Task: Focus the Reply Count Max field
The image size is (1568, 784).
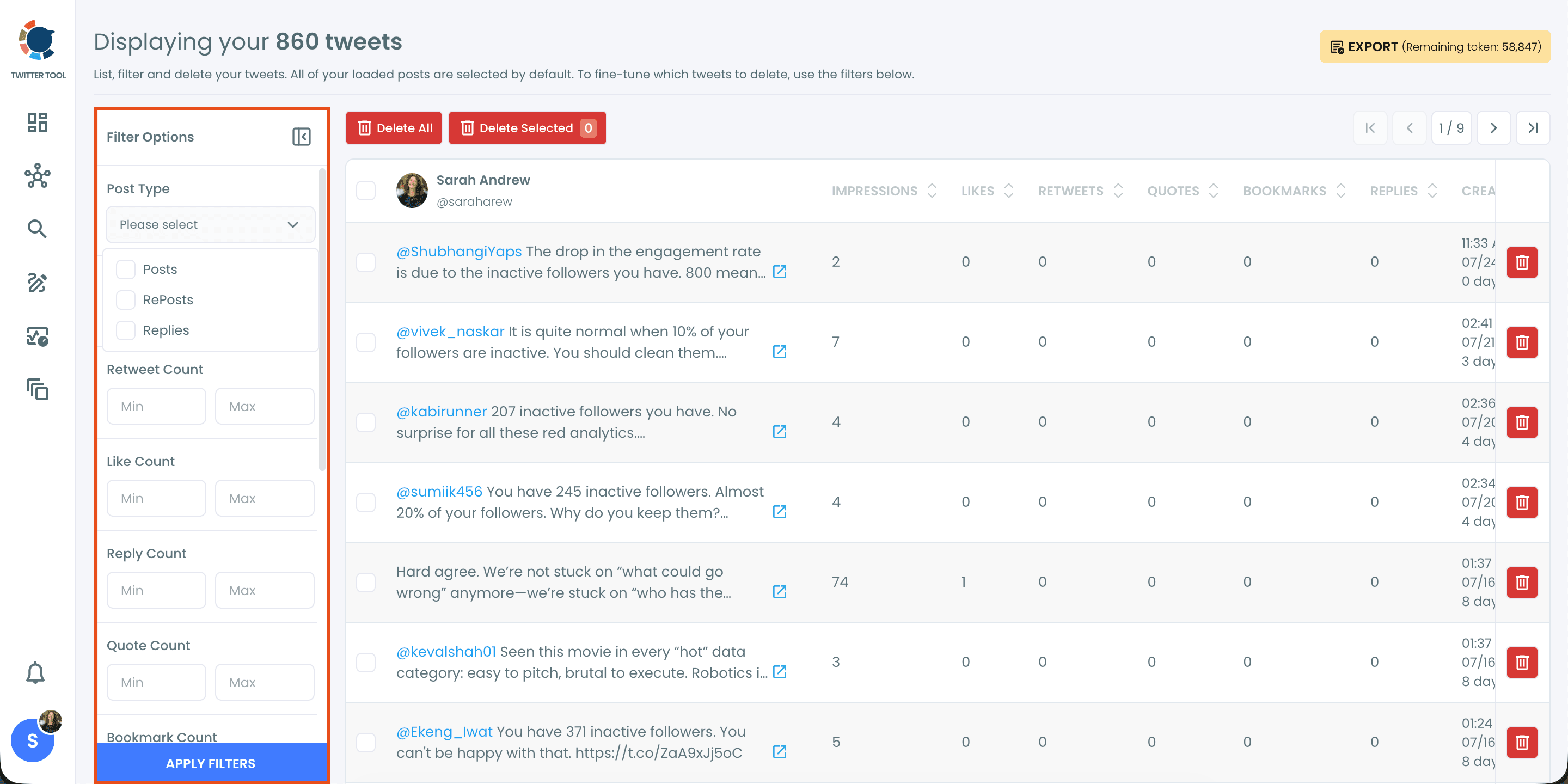Action: coord(265,590)
